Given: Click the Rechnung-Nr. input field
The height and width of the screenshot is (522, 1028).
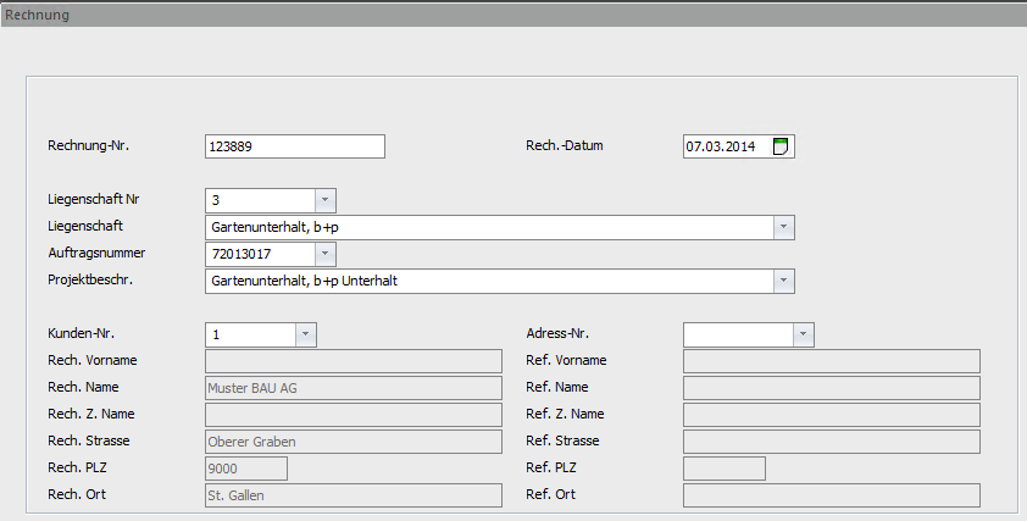Looking at the screenshot, I should tap(294, 147).
